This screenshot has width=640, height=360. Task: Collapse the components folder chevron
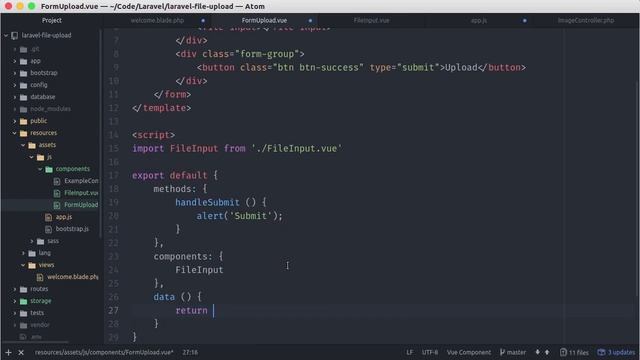[40, 169]
